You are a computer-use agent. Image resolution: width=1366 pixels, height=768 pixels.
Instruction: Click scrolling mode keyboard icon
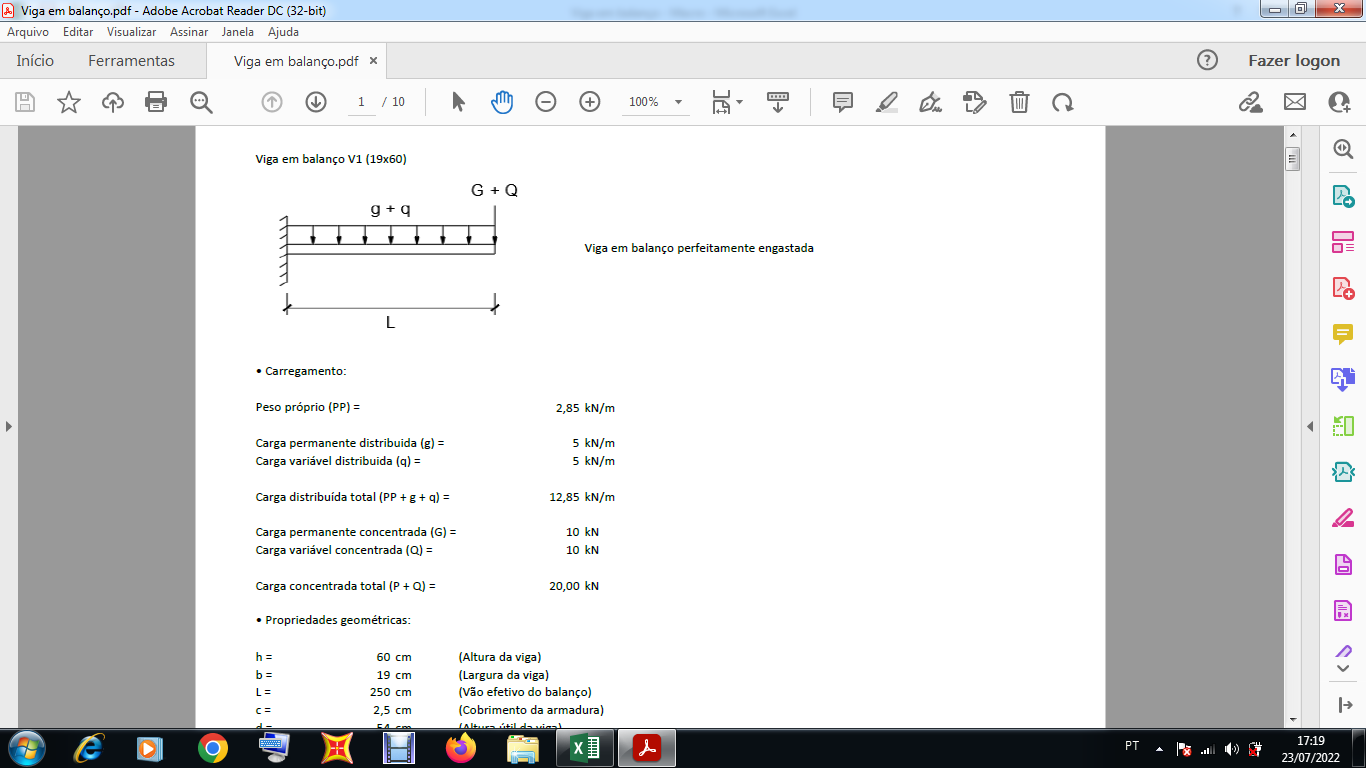[778, 102]
